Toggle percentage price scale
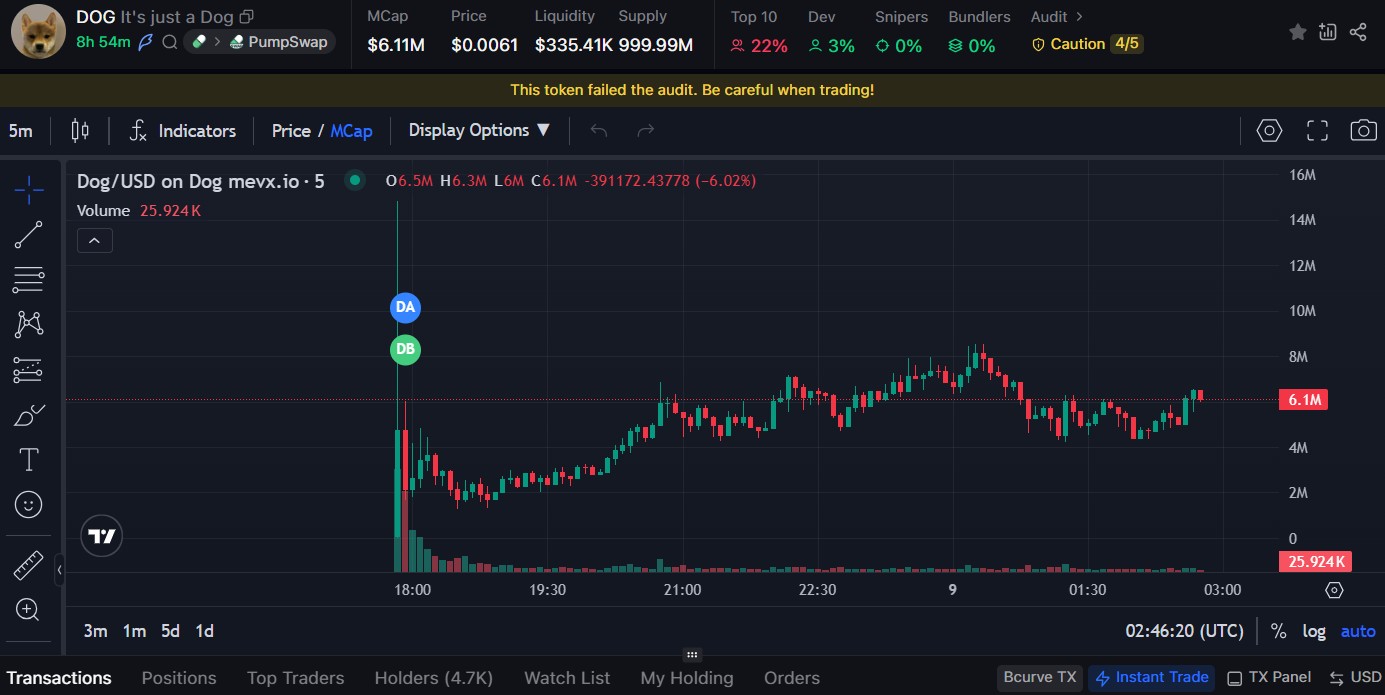Viewport: 1385px width, 695px height. 1278,631
